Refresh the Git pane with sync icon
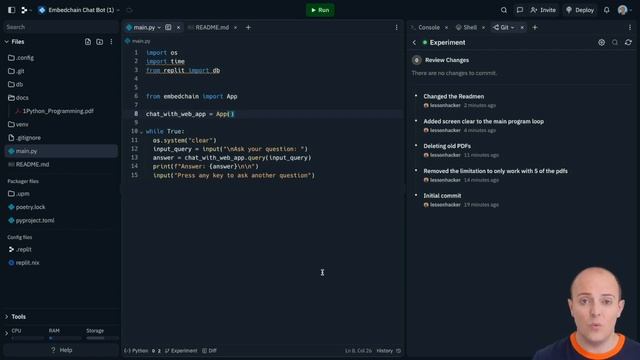This screenshot has height=360, width=640. (628, 42)
